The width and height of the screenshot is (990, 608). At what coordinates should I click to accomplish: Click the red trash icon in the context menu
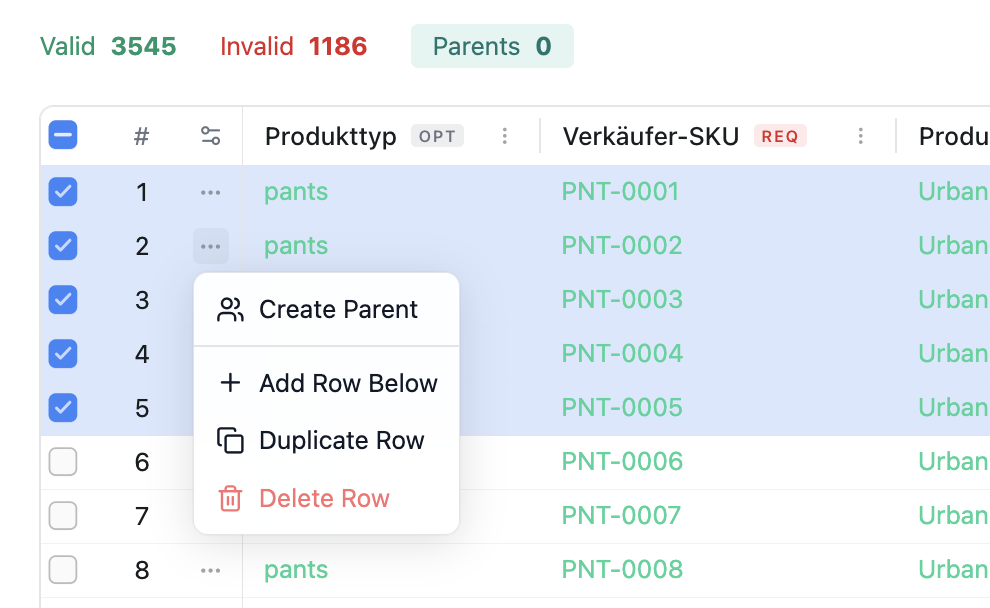click(231, 498)
